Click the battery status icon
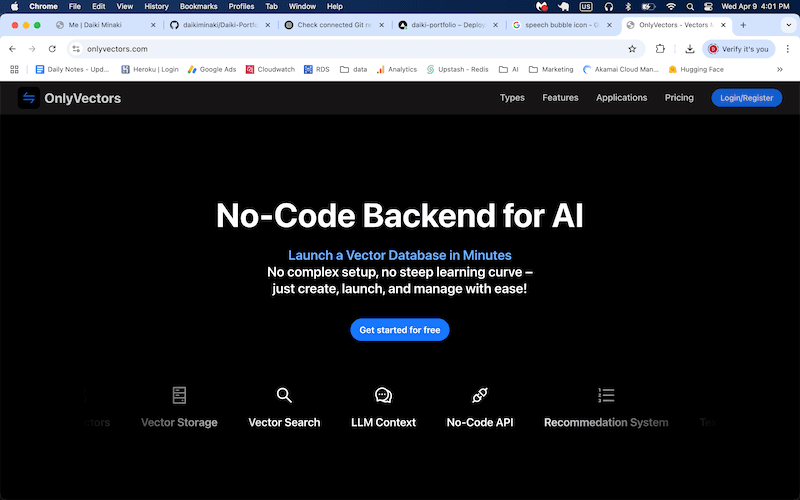The height and width of the screenshot is (500, 800). [x=648, y=7]
